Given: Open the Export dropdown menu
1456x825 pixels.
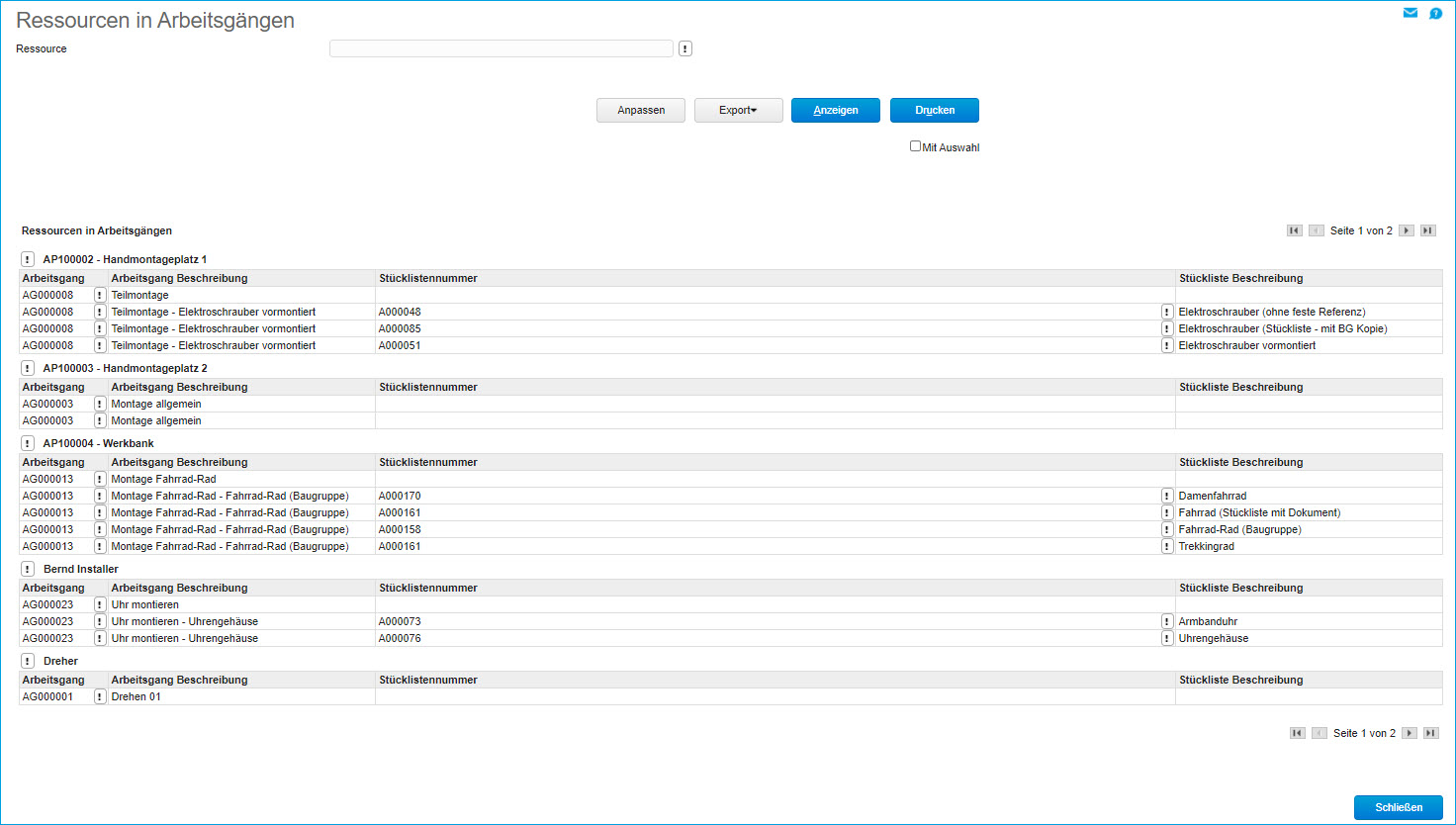Looking at the screenshot, I should tap(738, 110).
